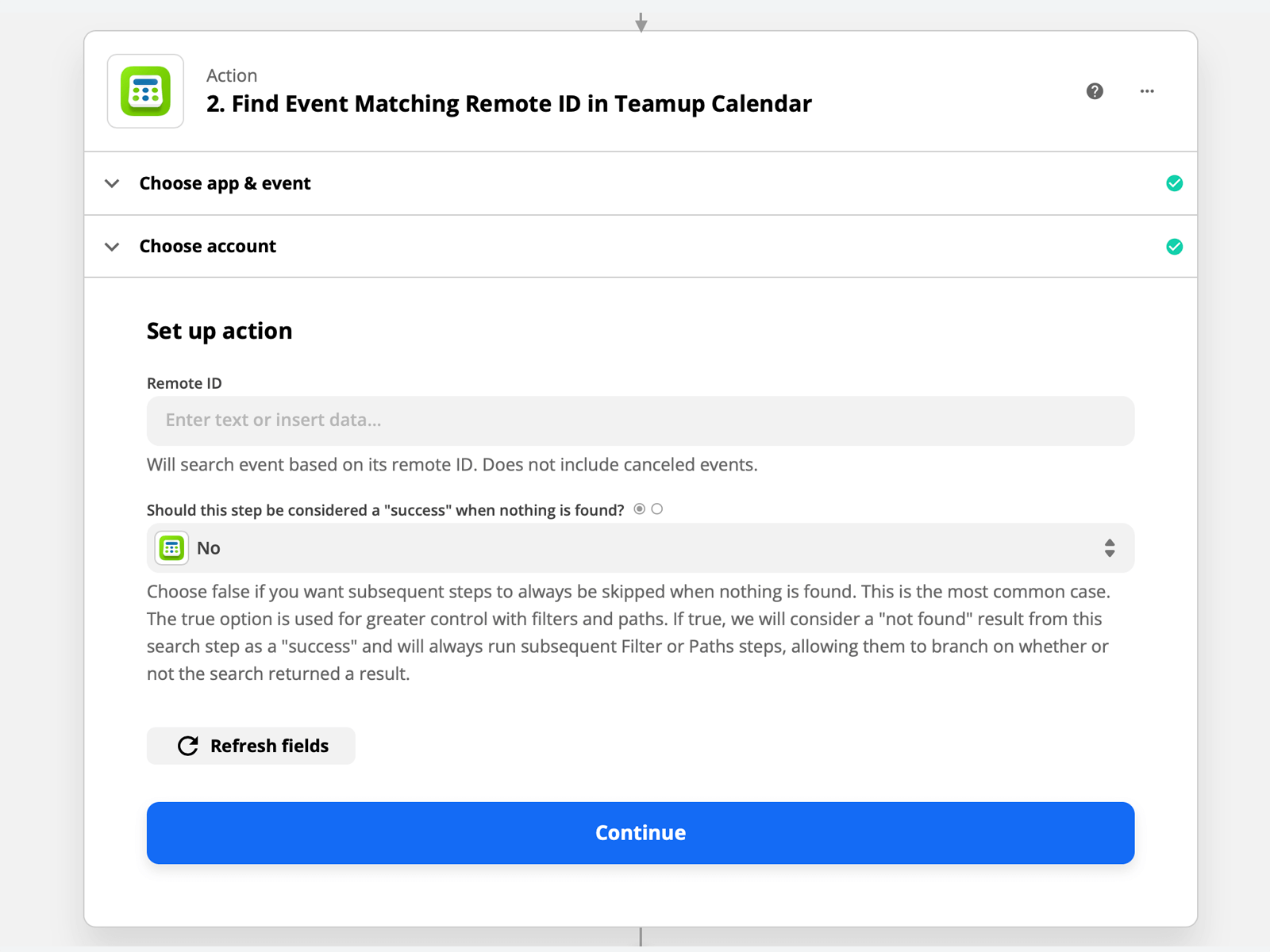Select the second empty radio button after success question
Viewport: 1270px width, 952px height.
click(x=657, y=509)
